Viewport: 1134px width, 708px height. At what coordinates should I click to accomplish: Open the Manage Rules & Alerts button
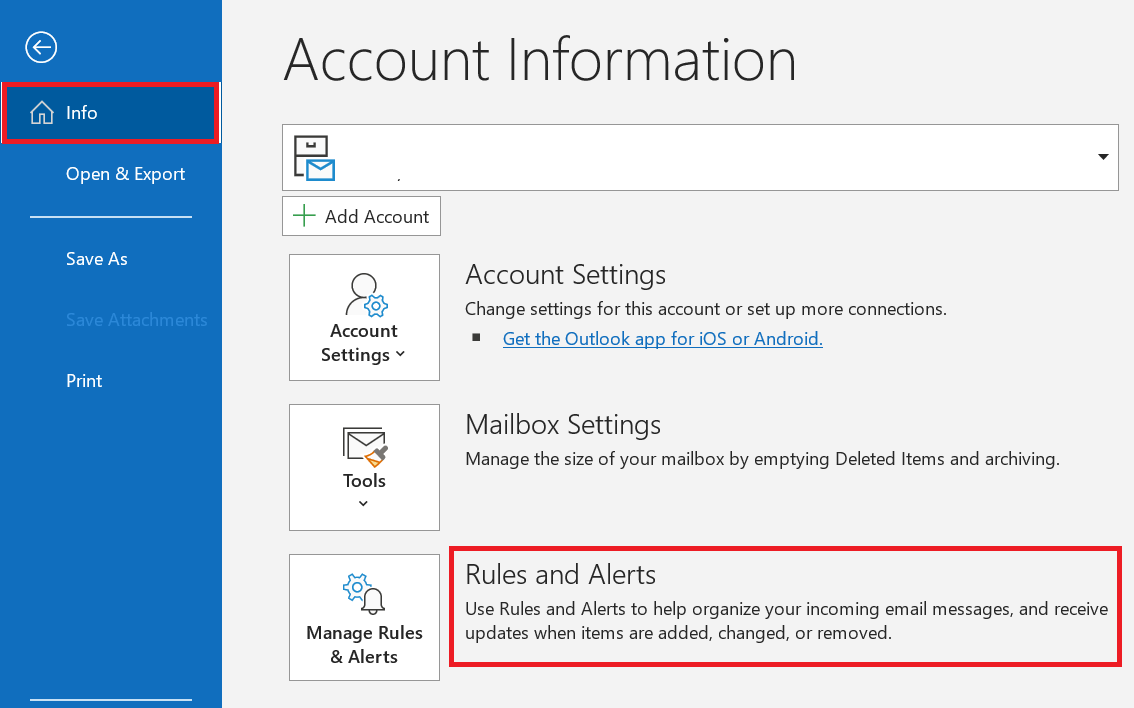[364, 618]
